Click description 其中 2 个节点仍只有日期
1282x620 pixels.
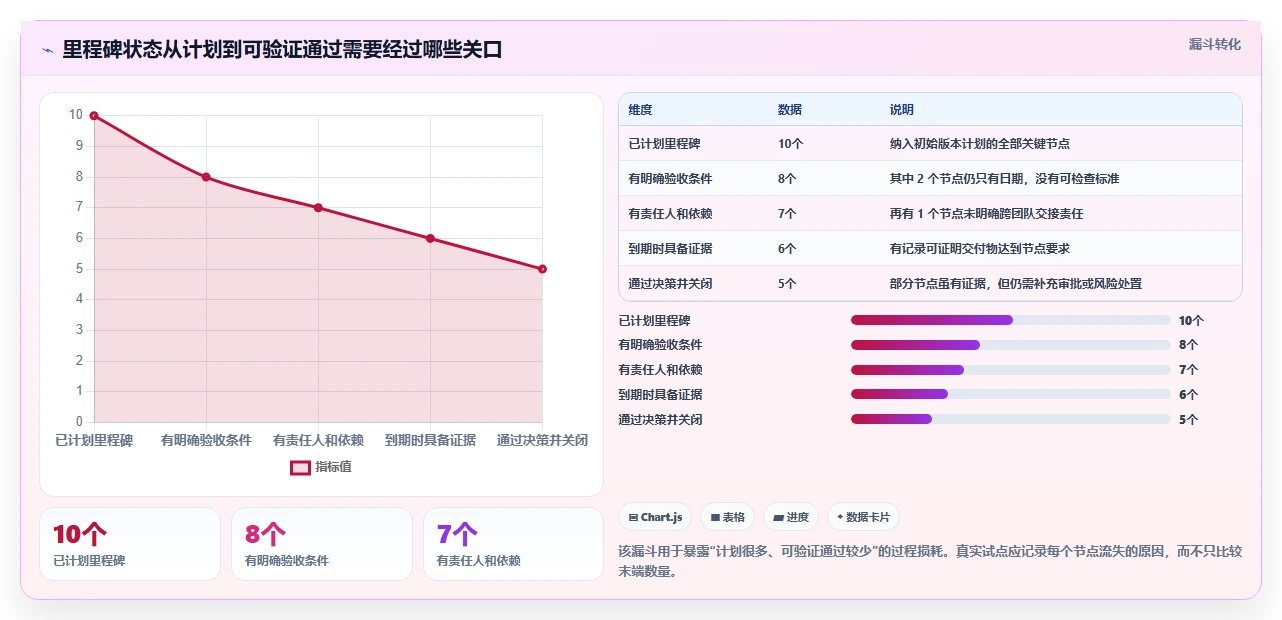pyautogui.click(x=1004, y=179)
